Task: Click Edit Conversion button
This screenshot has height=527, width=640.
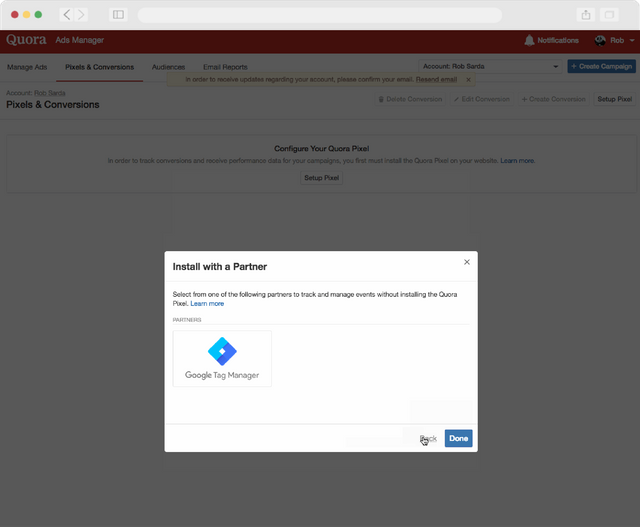Action: click(x=482, y=99)
